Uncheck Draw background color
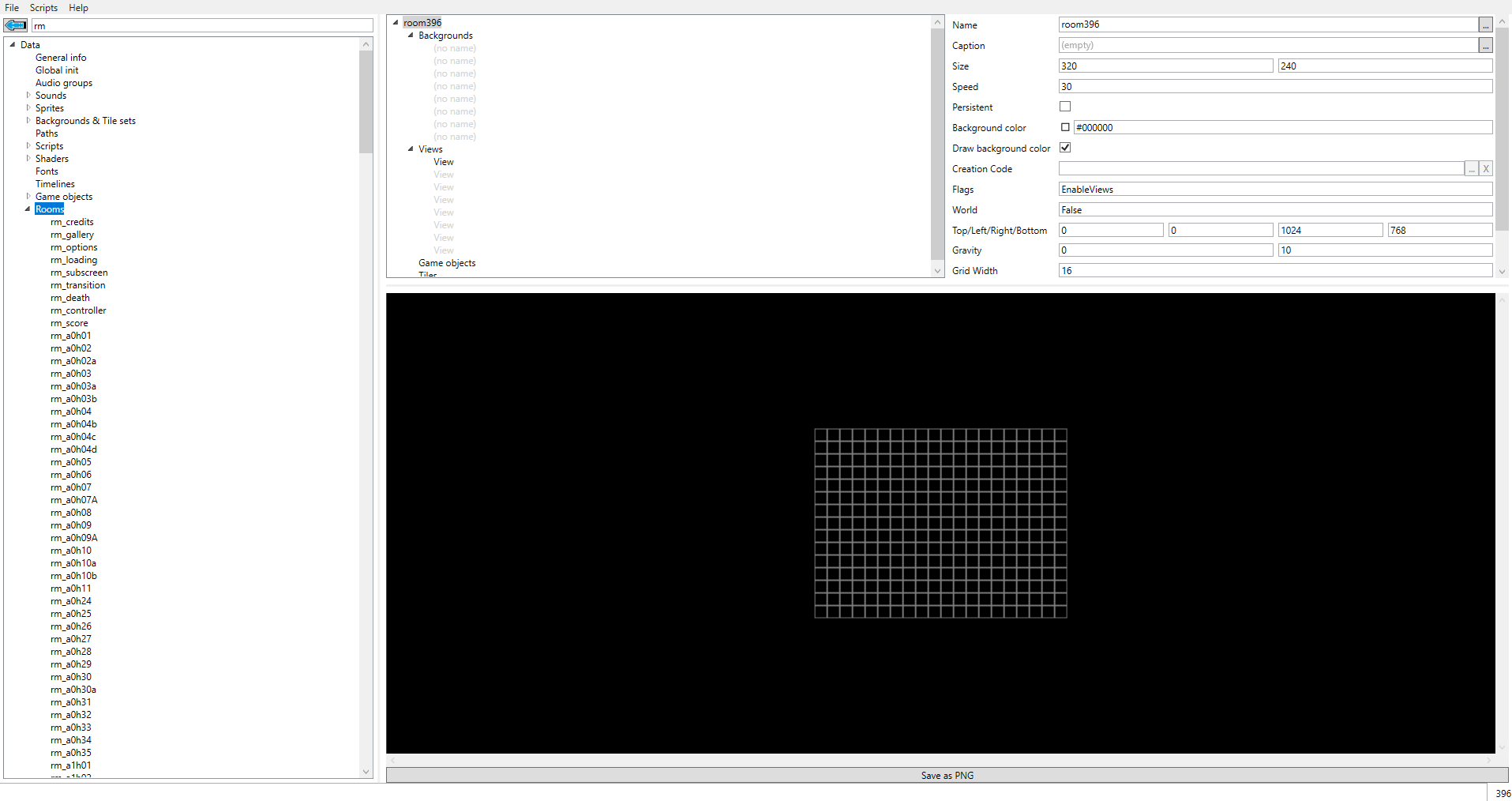This screenshot has width=1512, height=801. [x=1065, y=148]
